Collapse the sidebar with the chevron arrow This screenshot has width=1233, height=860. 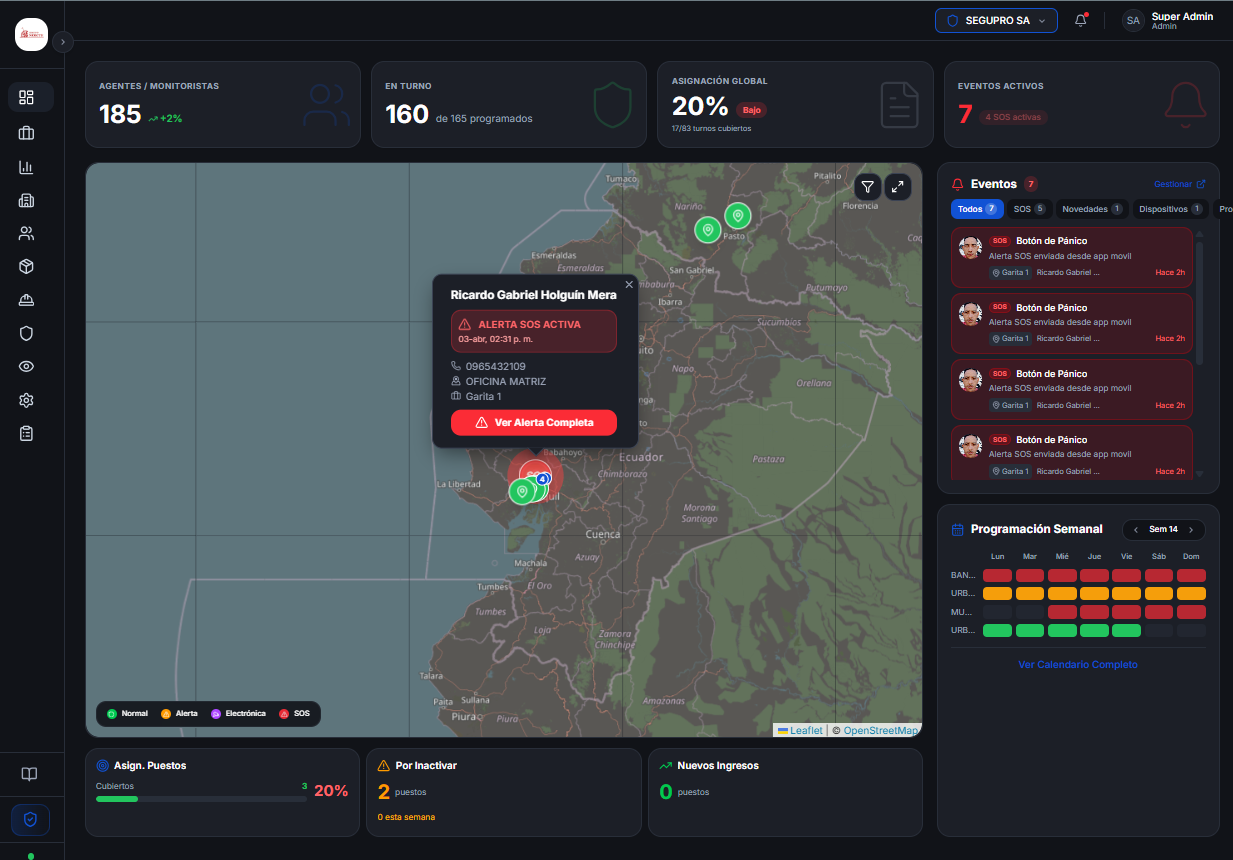click(62, 41)
